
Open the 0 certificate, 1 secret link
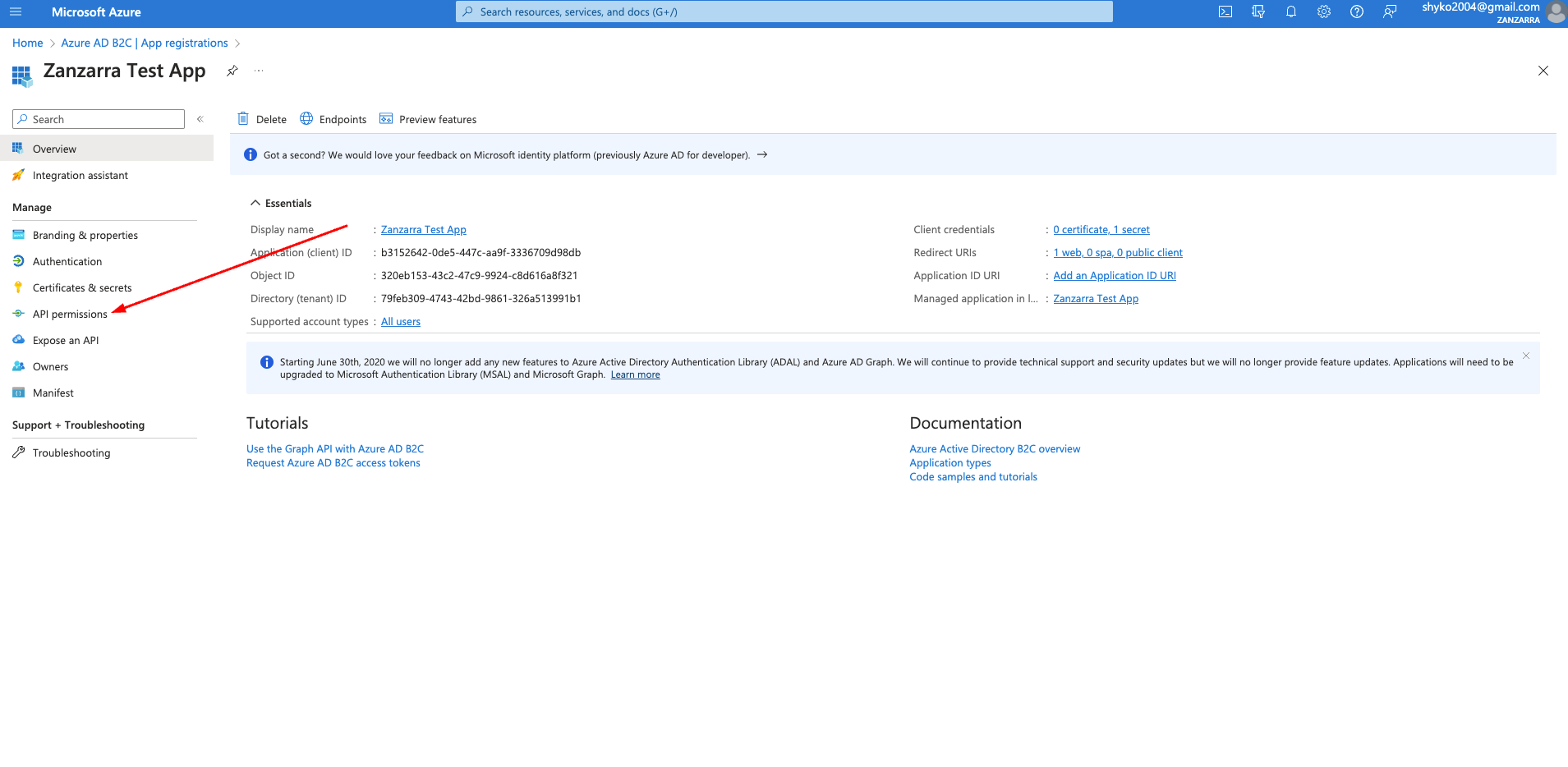(1101, 230)
